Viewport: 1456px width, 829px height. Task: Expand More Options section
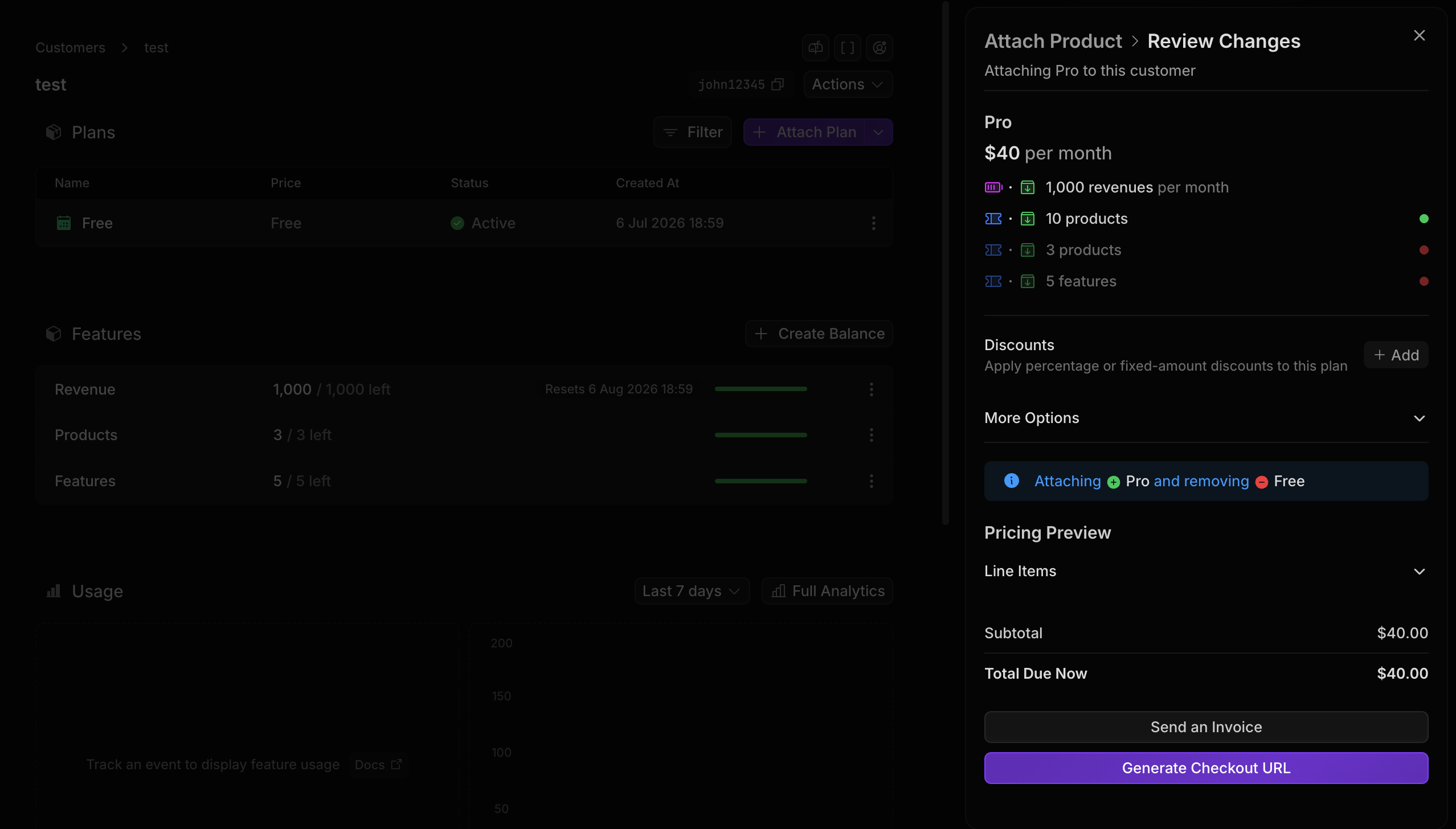pyautogui.click(x=1206, y=418)
